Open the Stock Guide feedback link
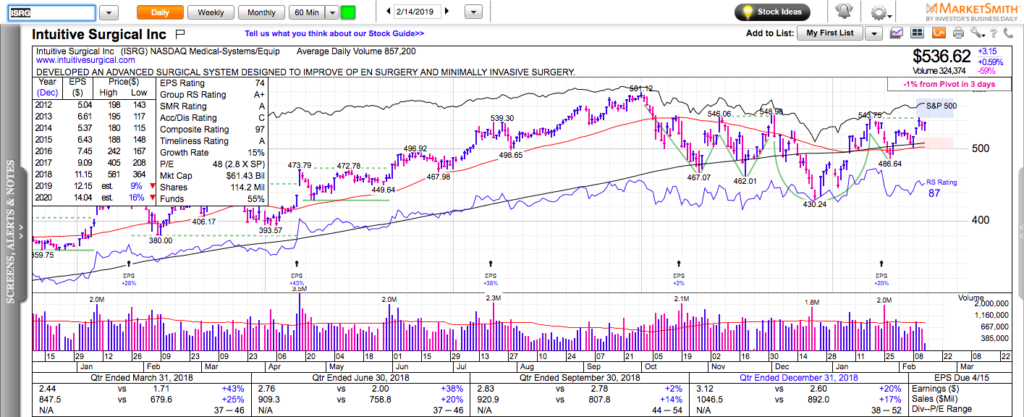This screenshot has height=417, width=1024. tap(334, 33)
